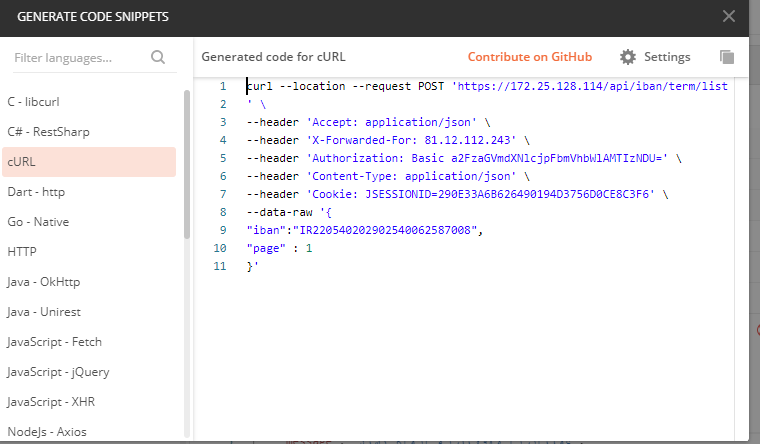763x444 pixels.
Task: Click the "page" : 1 line
Action: pyautogui.click(x=279, y=248)
